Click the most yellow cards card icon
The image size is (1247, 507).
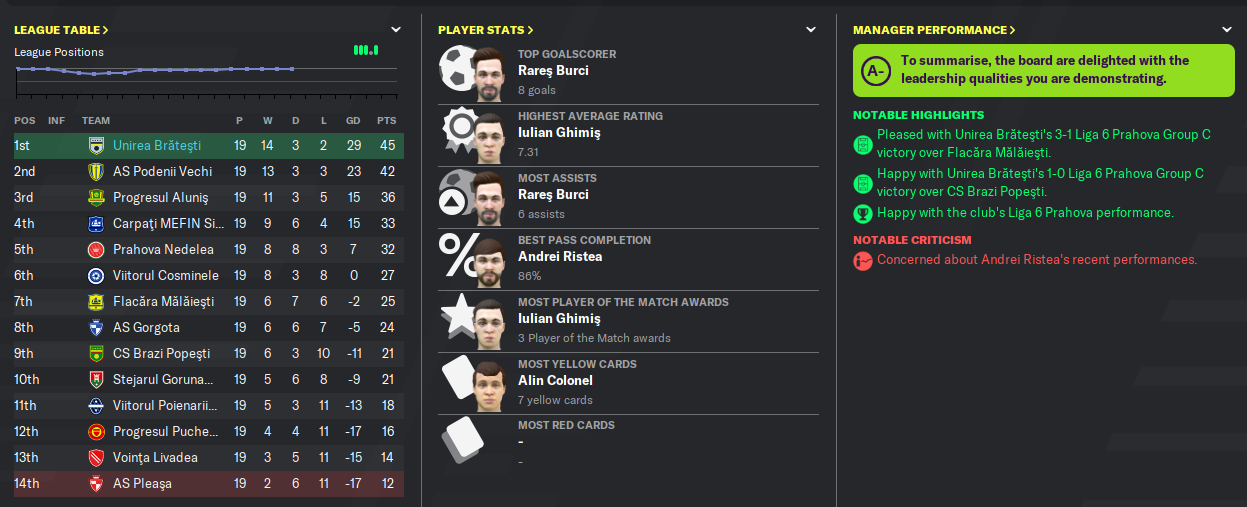pos(460,380)
